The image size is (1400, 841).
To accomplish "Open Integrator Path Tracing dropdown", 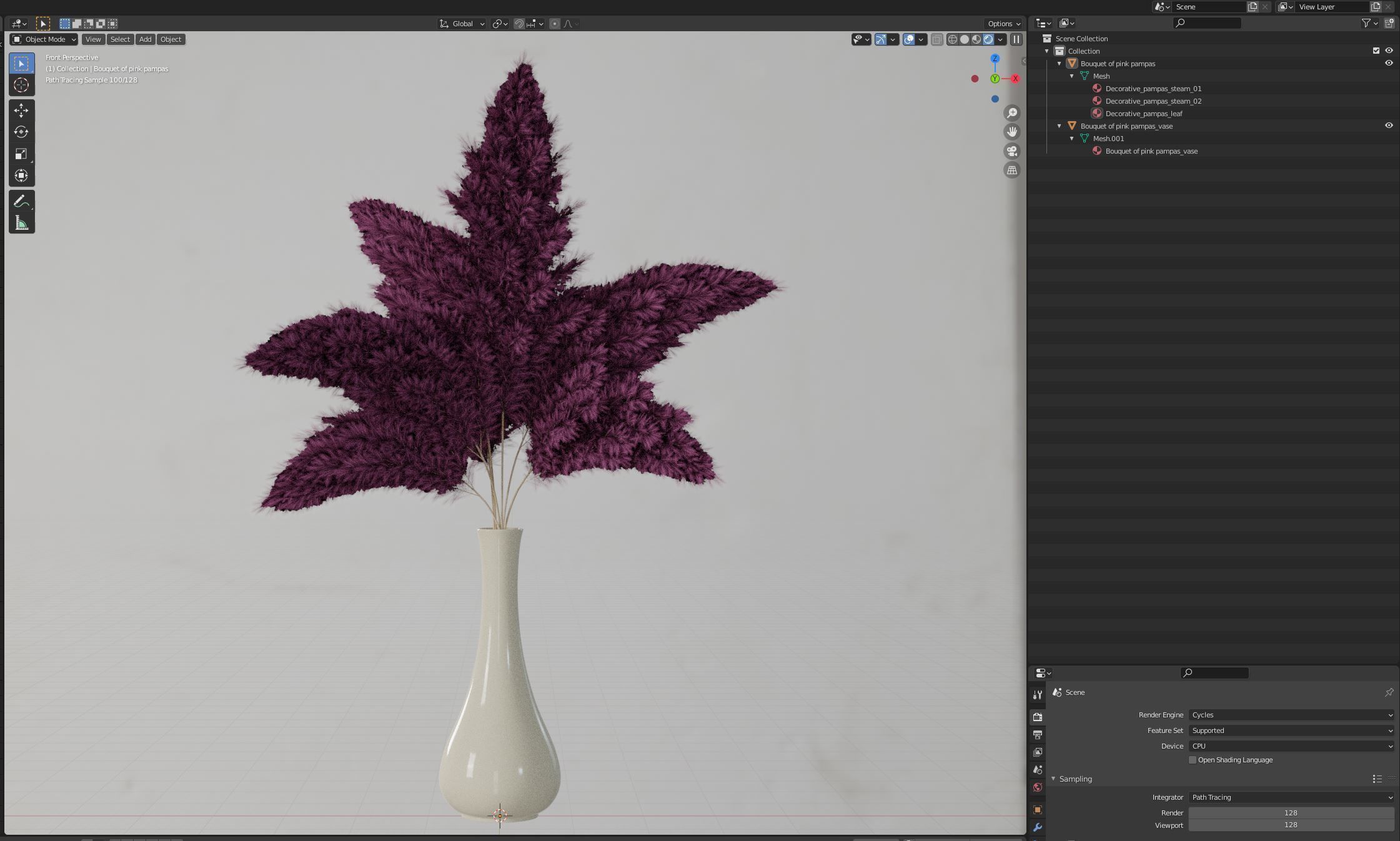I will (x=1291, y=797).
